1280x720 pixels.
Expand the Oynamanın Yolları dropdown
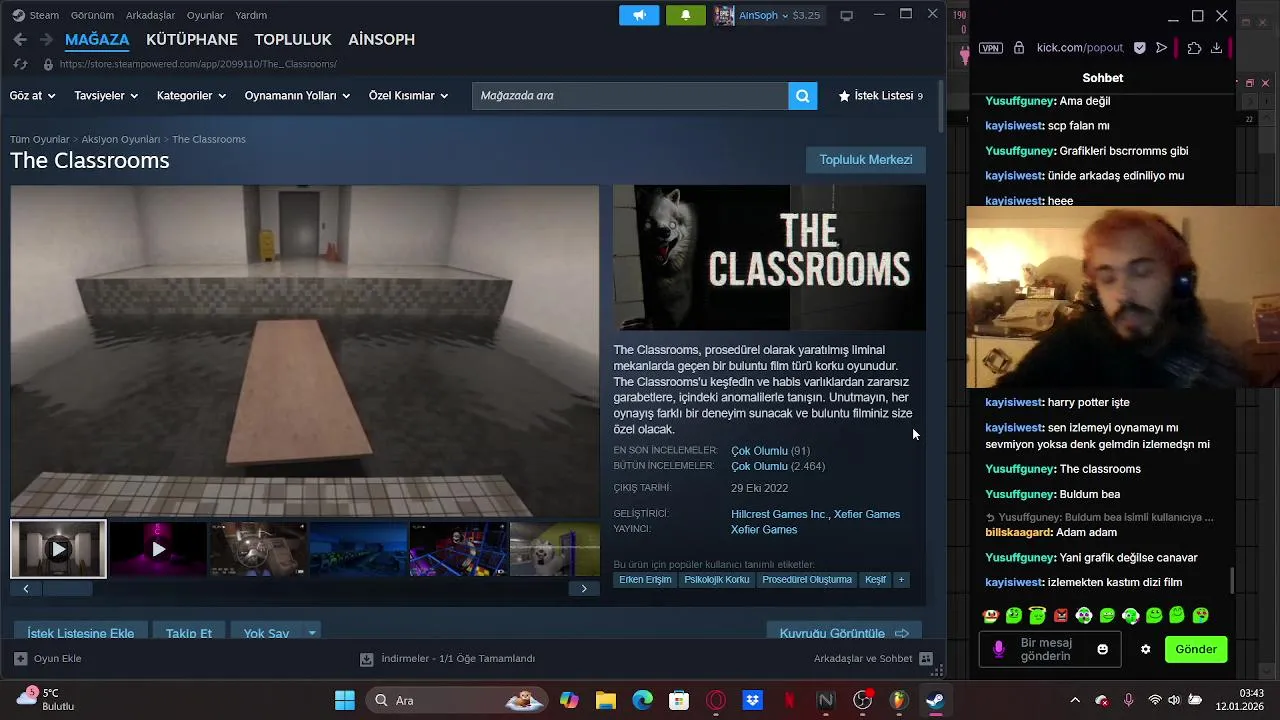[x=297, y=96]
